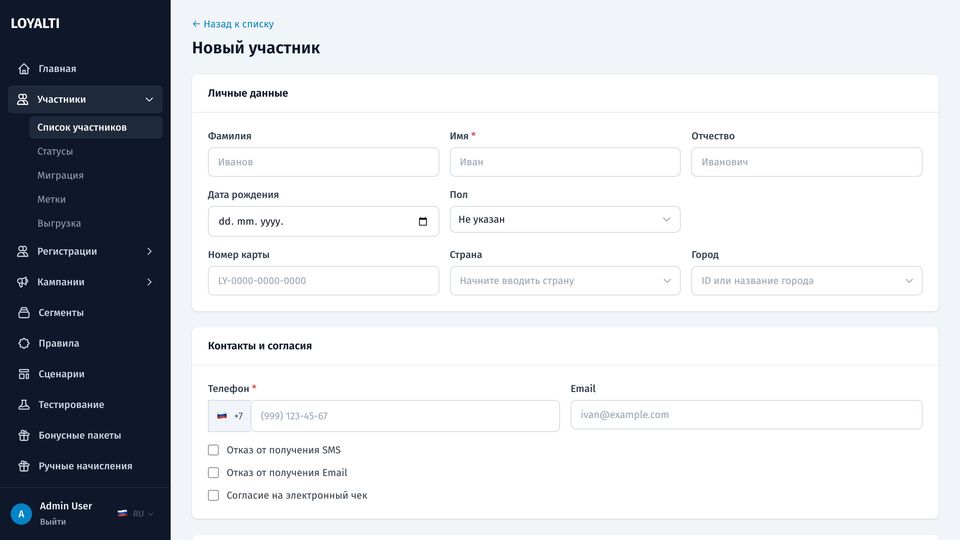The width and height of the screenshot is (960, 540).
Task: Click the Сегменты icon
Action: [x=24, y=313]
